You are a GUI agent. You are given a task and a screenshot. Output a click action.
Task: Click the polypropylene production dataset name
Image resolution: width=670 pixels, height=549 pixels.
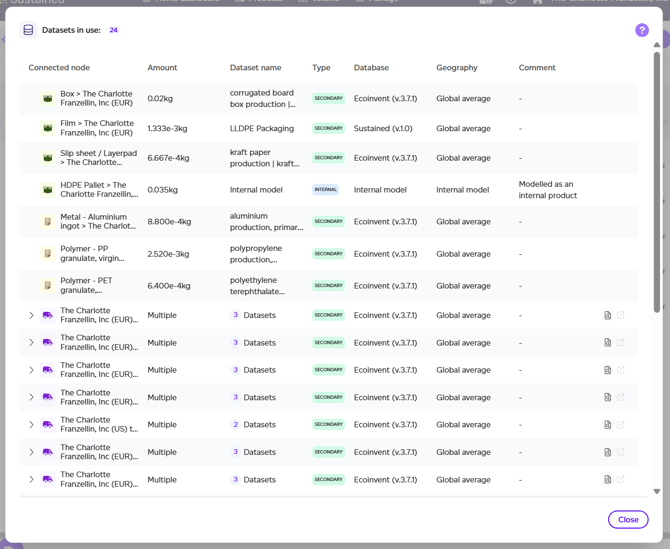click(x=256, y=253)
